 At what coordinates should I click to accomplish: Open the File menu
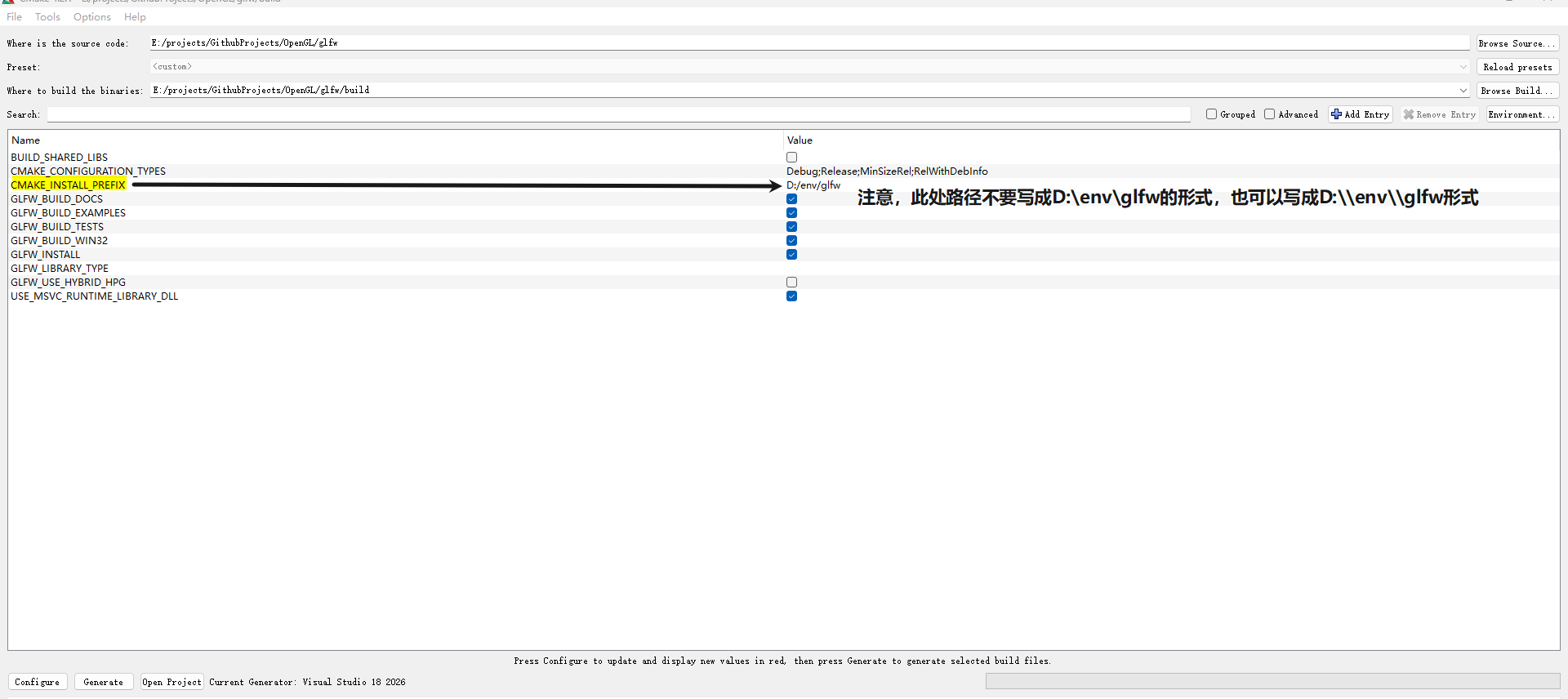pyautogui.click(x=15, y=17)
